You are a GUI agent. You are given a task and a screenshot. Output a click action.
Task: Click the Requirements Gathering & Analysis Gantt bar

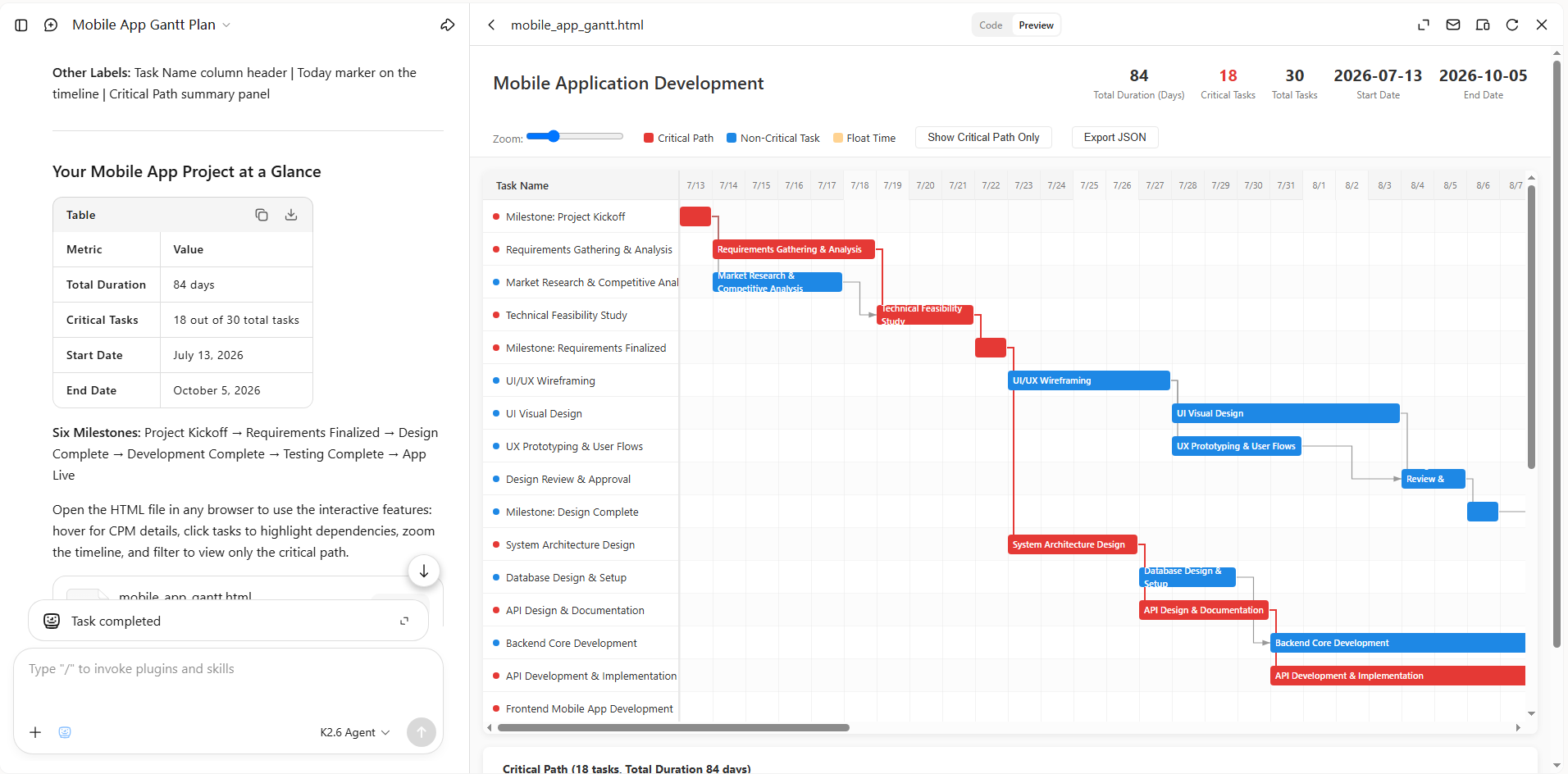tap(794, 249)
